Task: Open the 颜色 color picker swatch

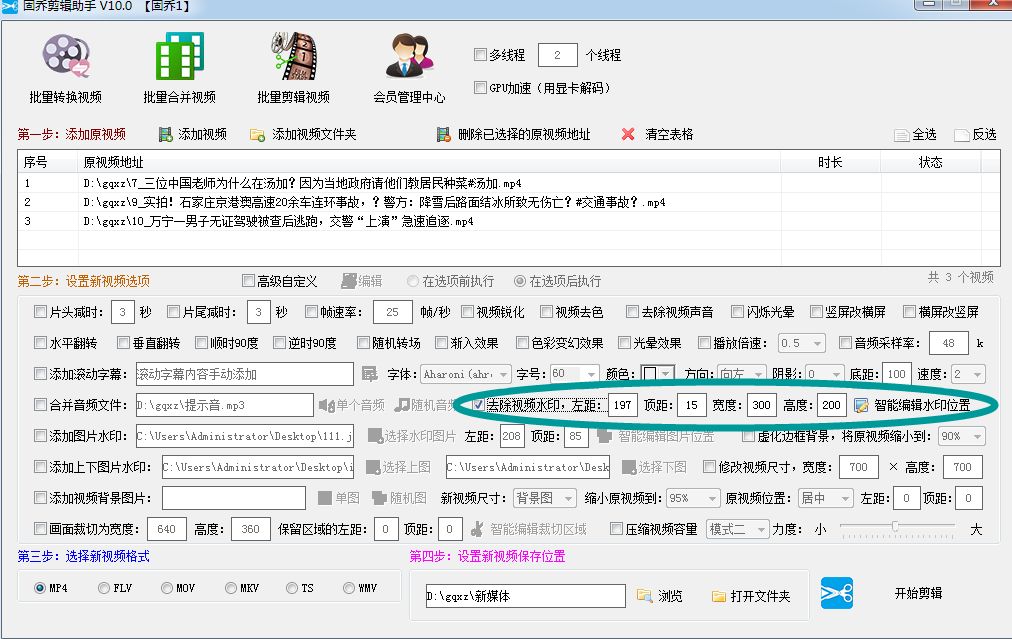Action: tap(657, 374)
